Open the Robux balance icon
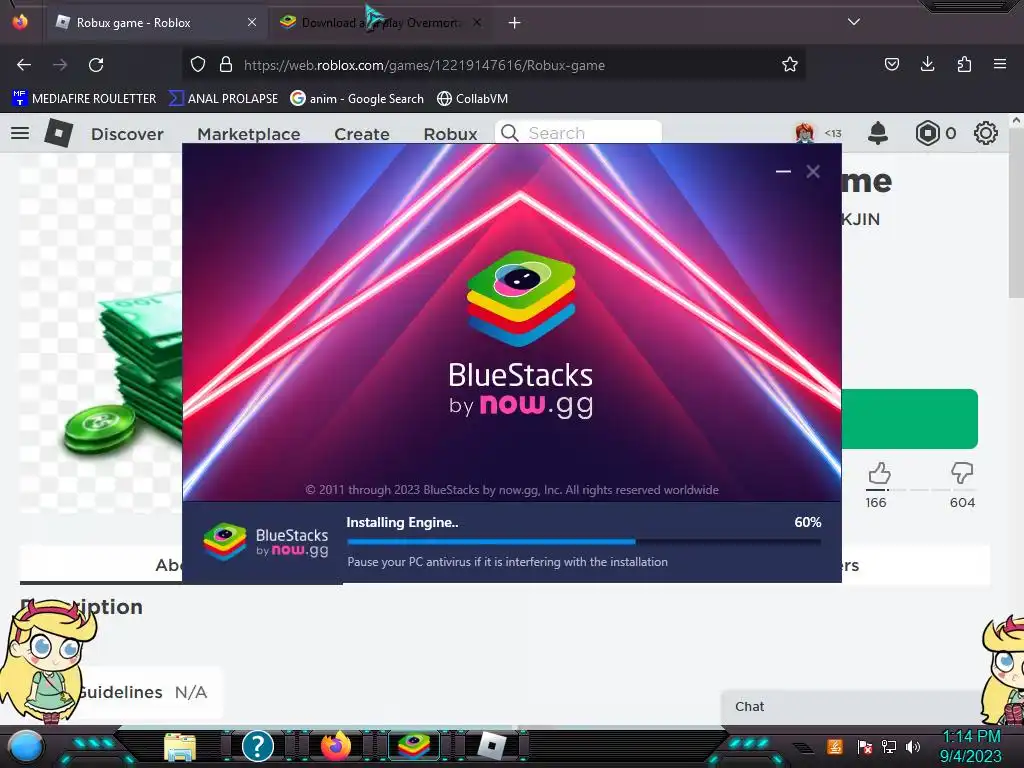This screenshot has height=768, width=1024. (927, 133)
